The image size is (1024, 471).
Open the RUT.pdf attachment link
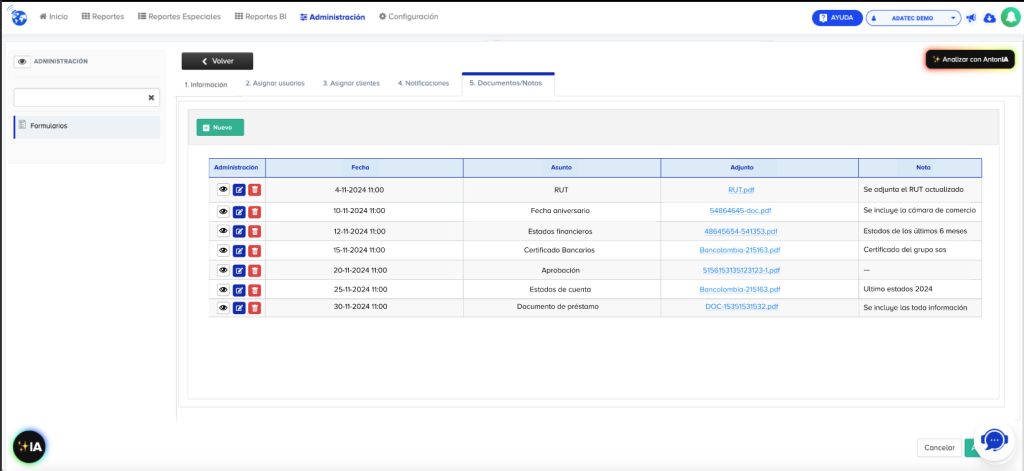[741, 190]
